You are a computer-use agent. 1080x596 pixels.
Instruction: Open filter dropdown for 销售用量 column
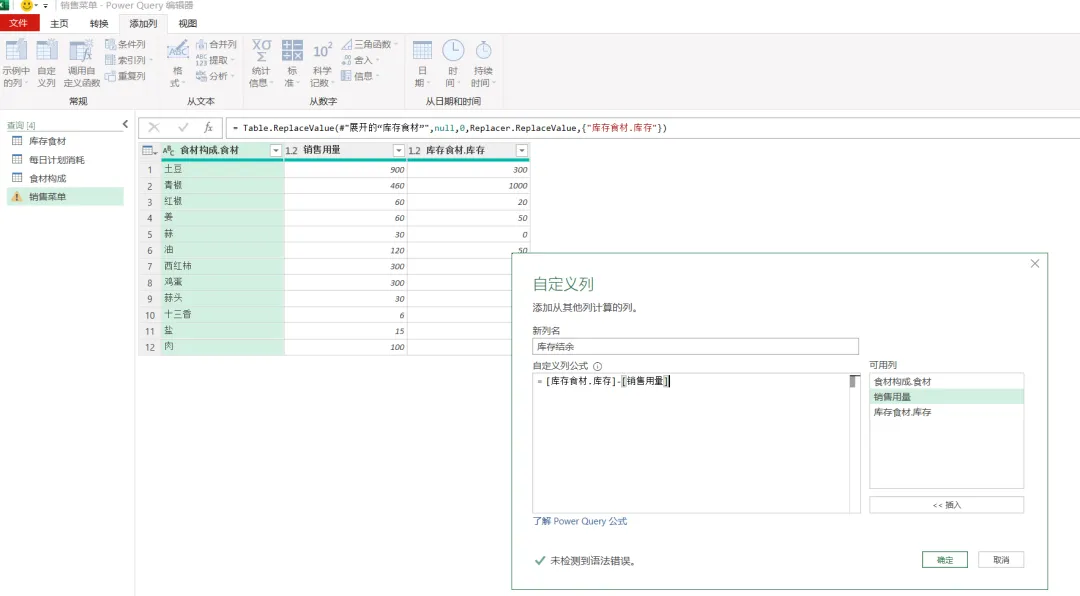pyautogui.click(x=398, y=150)
